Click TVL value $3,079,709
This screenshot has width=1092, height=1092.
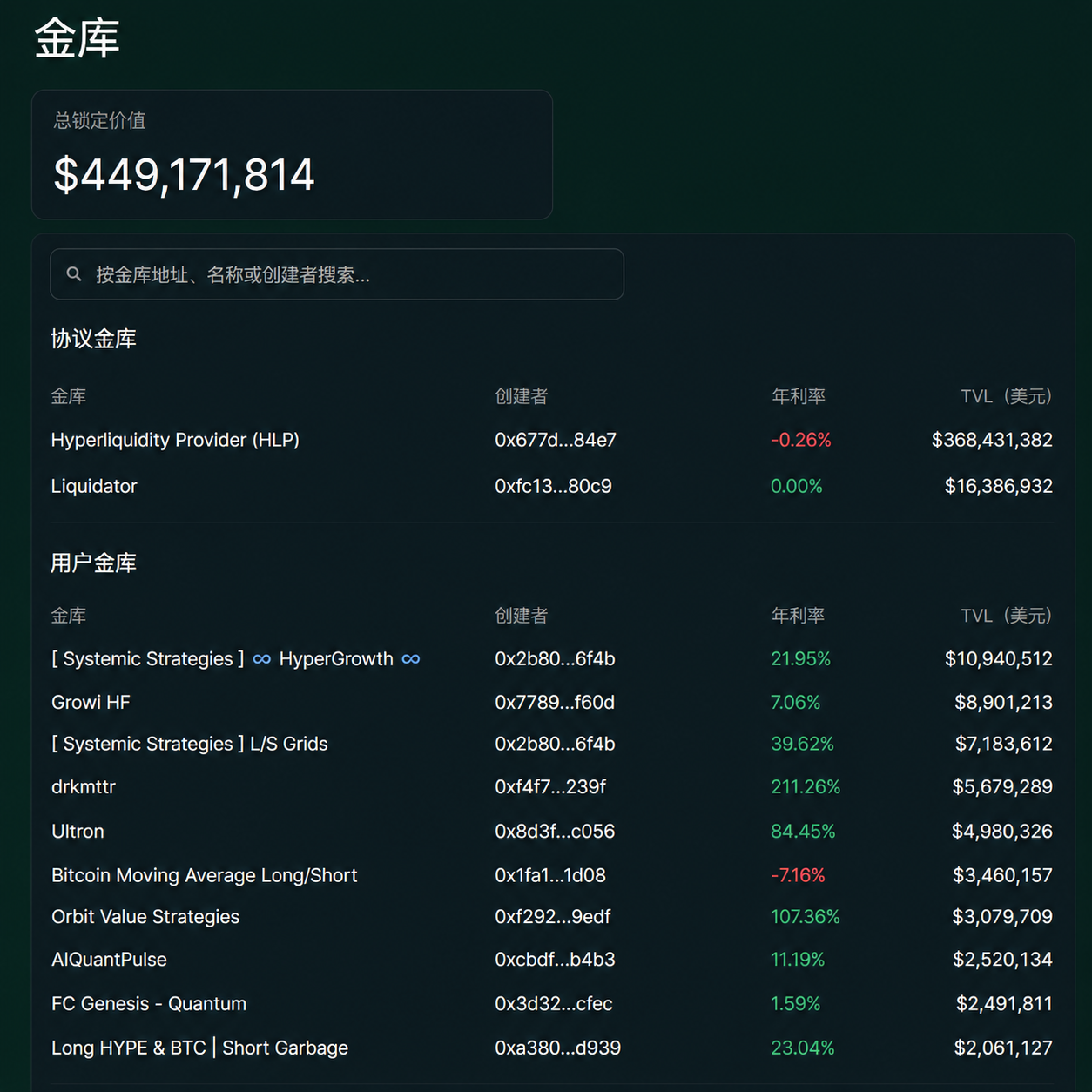(x=1002, y=916)
